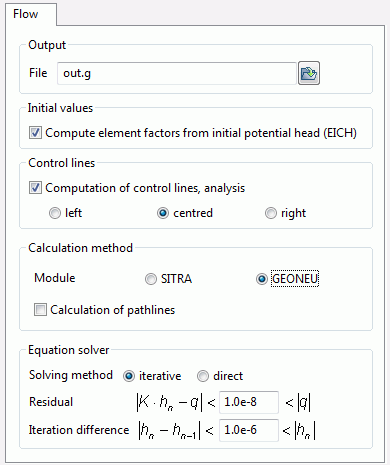
Task: Click the Solving method label
Action: coord(71,375)
